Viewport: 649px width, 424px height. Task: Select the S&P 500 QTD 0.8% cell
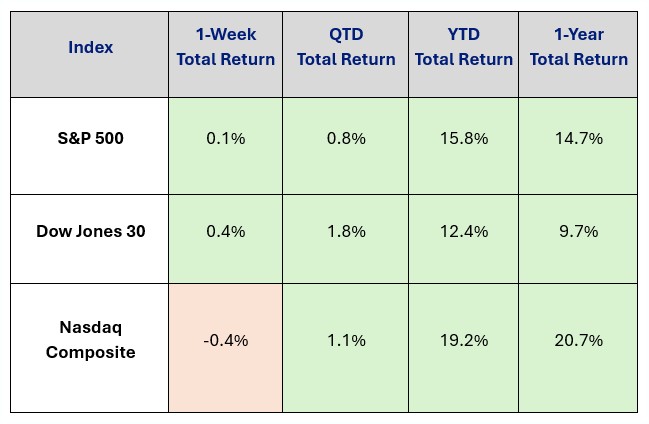point(345,139)
